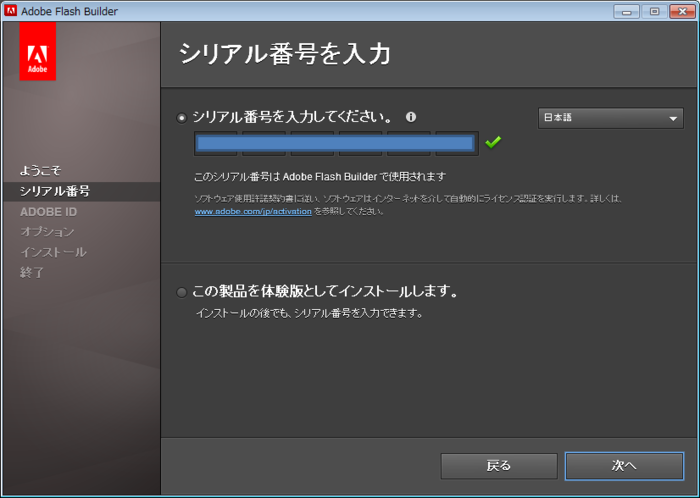This screenshot has height=498, width=700.
Task: Click the 次へ button
Action: point(624,466)
